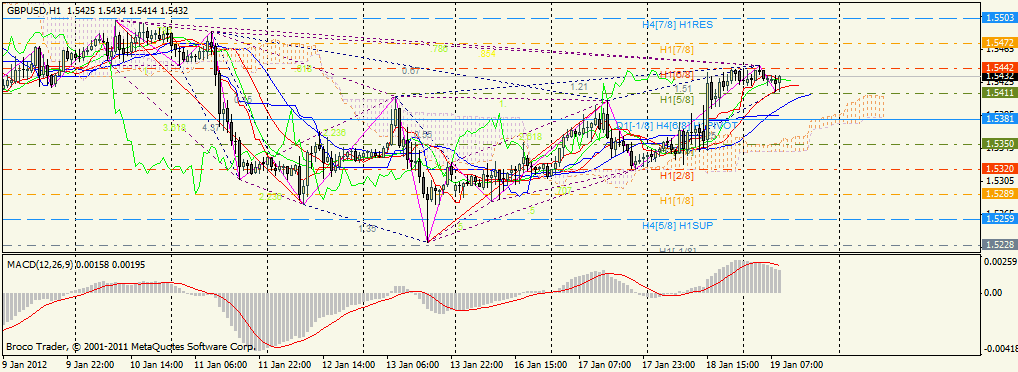The height and width of the screenshot is (372, 1018).
Task: Click the H4[7/8] H1RES level label
Action: click(677, 24)
